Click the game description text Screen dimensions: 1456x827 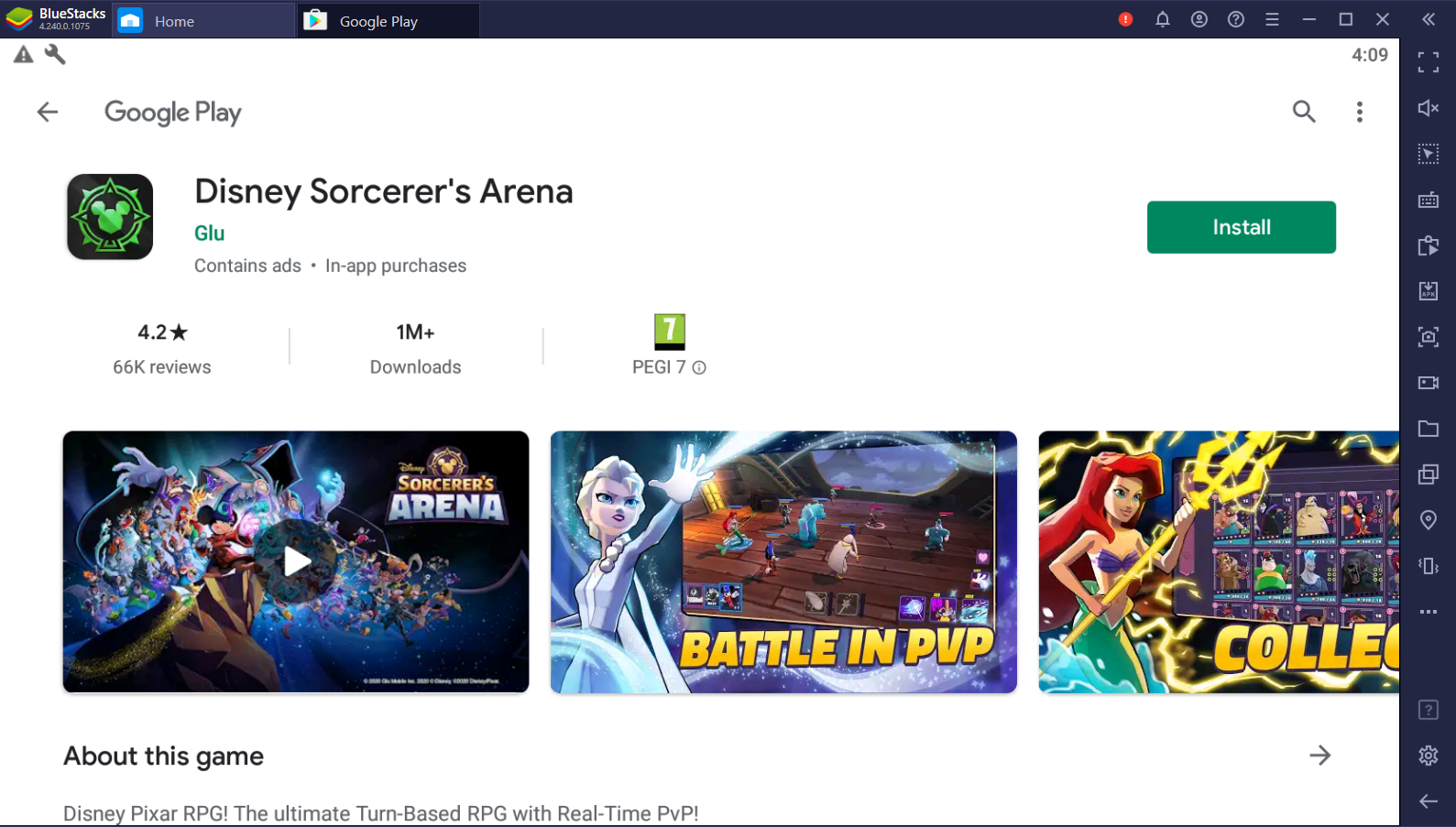point(381,813)
